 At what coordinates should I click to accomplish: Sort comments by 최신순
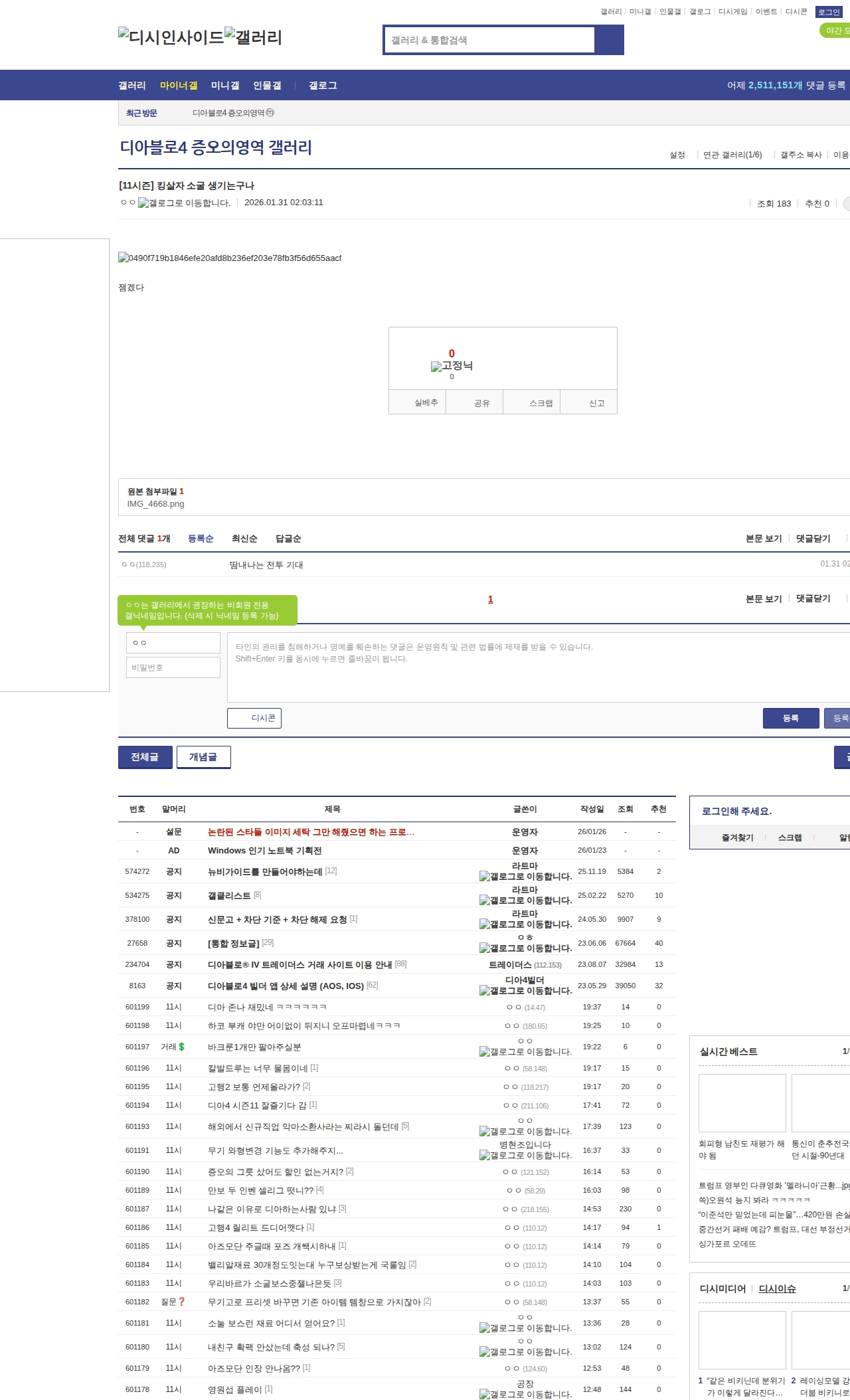(x=244, y=539)
